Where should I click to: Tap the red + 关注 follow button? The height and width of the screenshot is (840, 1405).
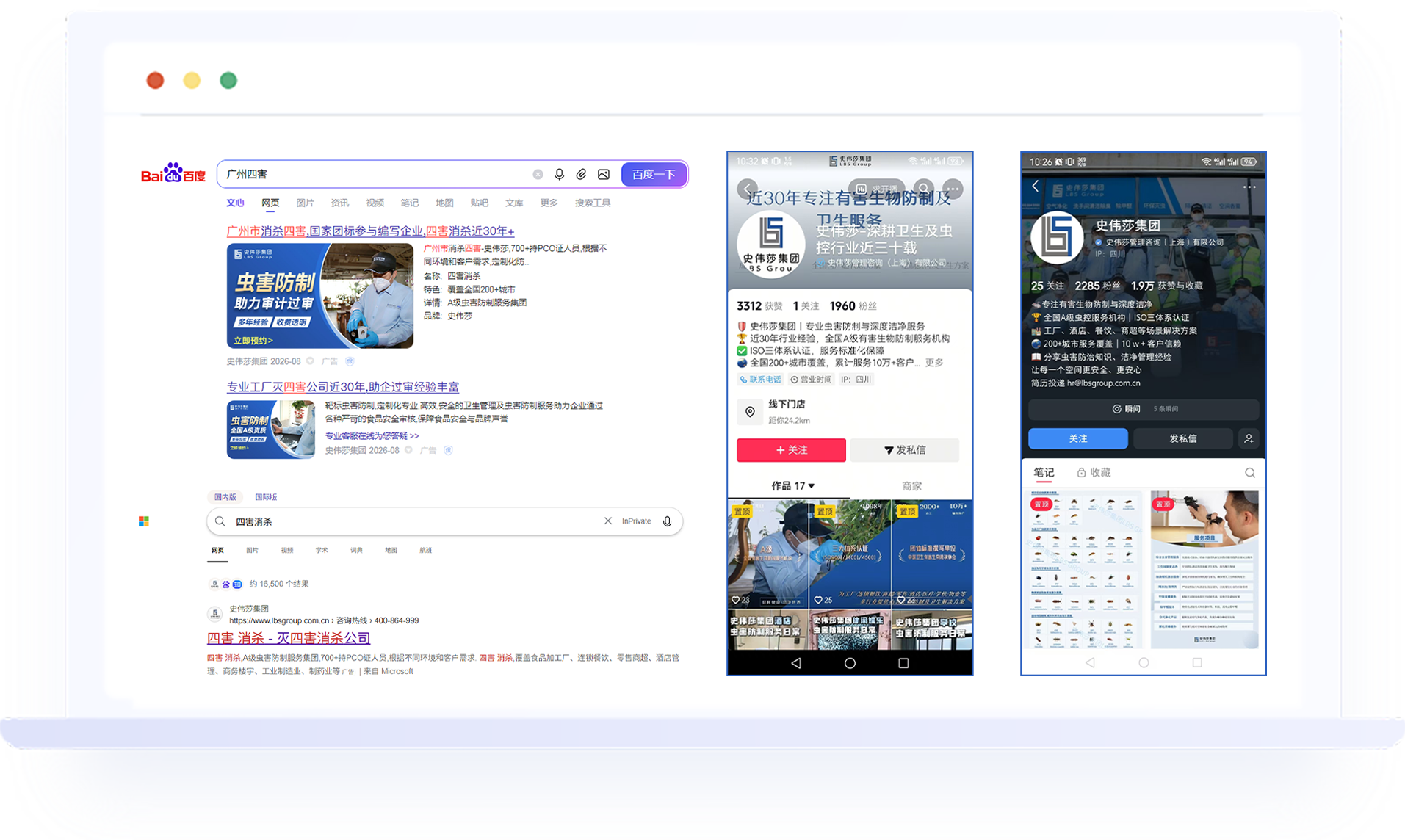[791, 450]
